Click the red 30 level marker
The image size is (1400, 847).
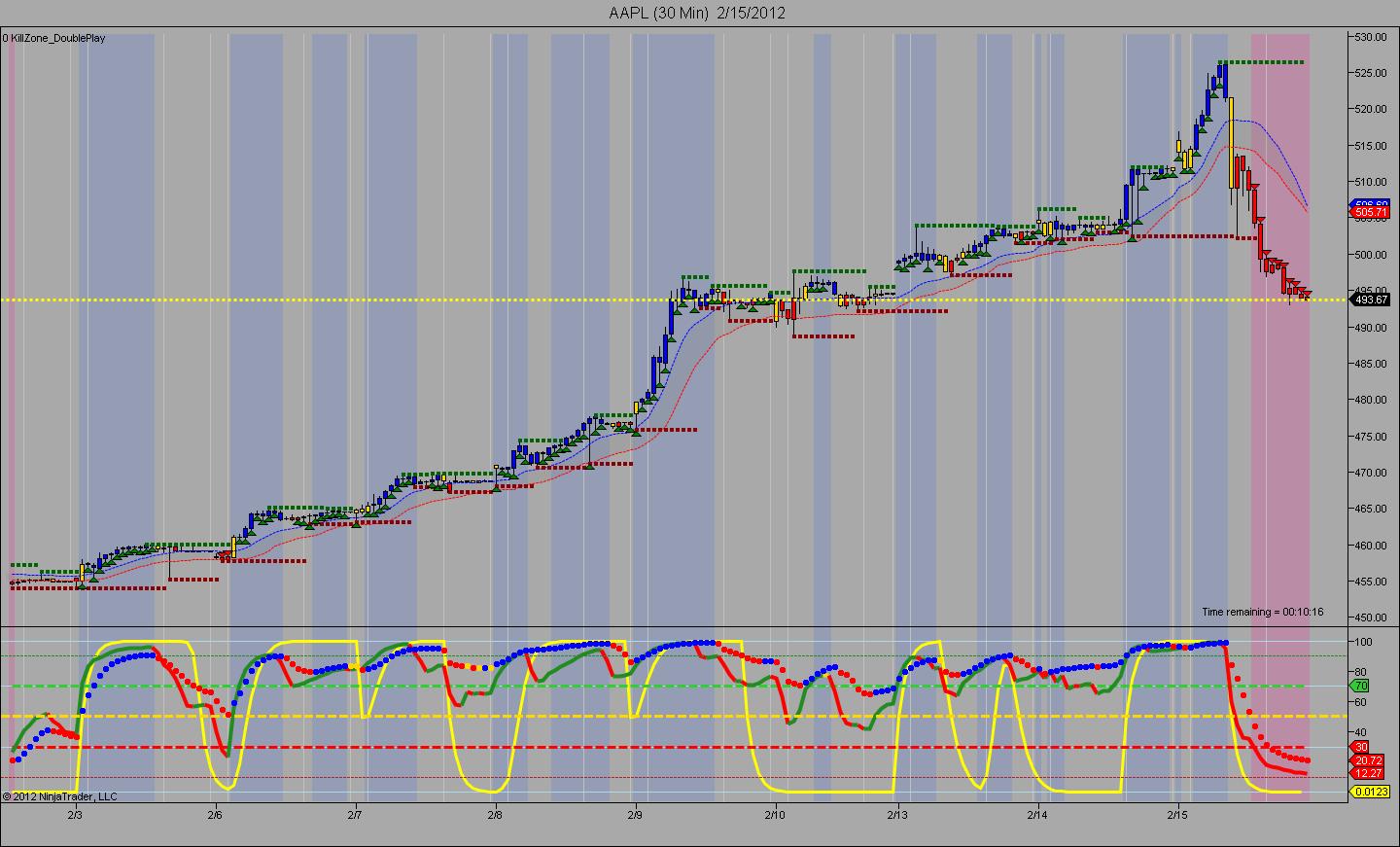pyautogui.click(x=1361, y=747)
